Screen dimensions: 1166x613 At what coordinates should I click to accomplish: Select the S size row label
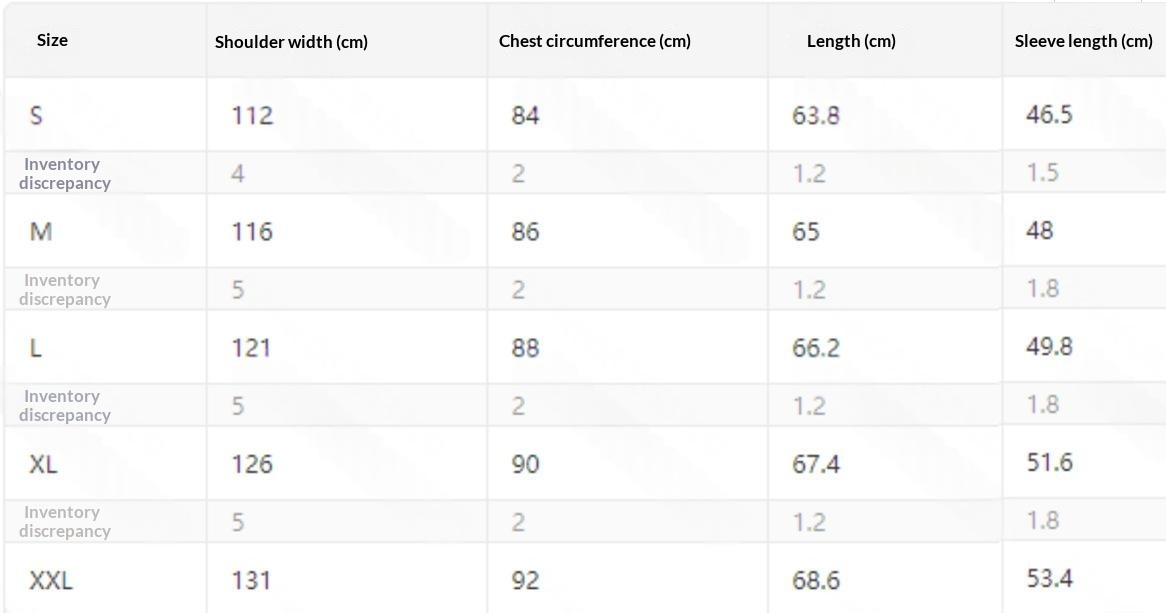(36, 115)
